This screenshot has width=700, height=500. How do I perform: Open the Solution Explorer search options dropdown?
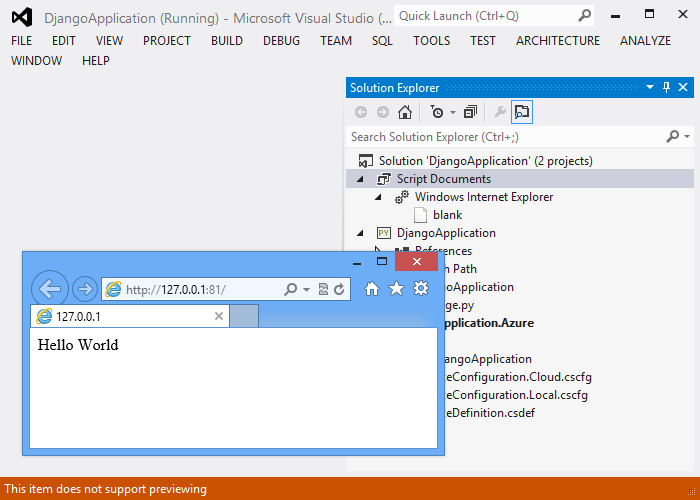pyautogui.click(x=687, y=136)
